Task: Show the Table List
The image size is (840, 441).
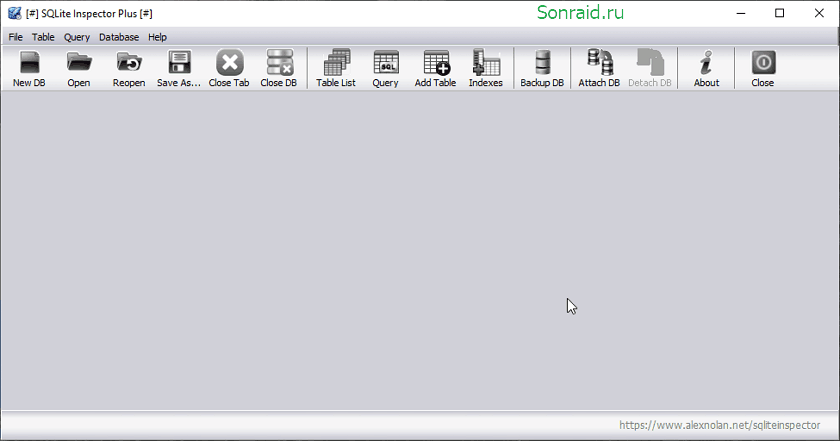Action: coord(336,68)
